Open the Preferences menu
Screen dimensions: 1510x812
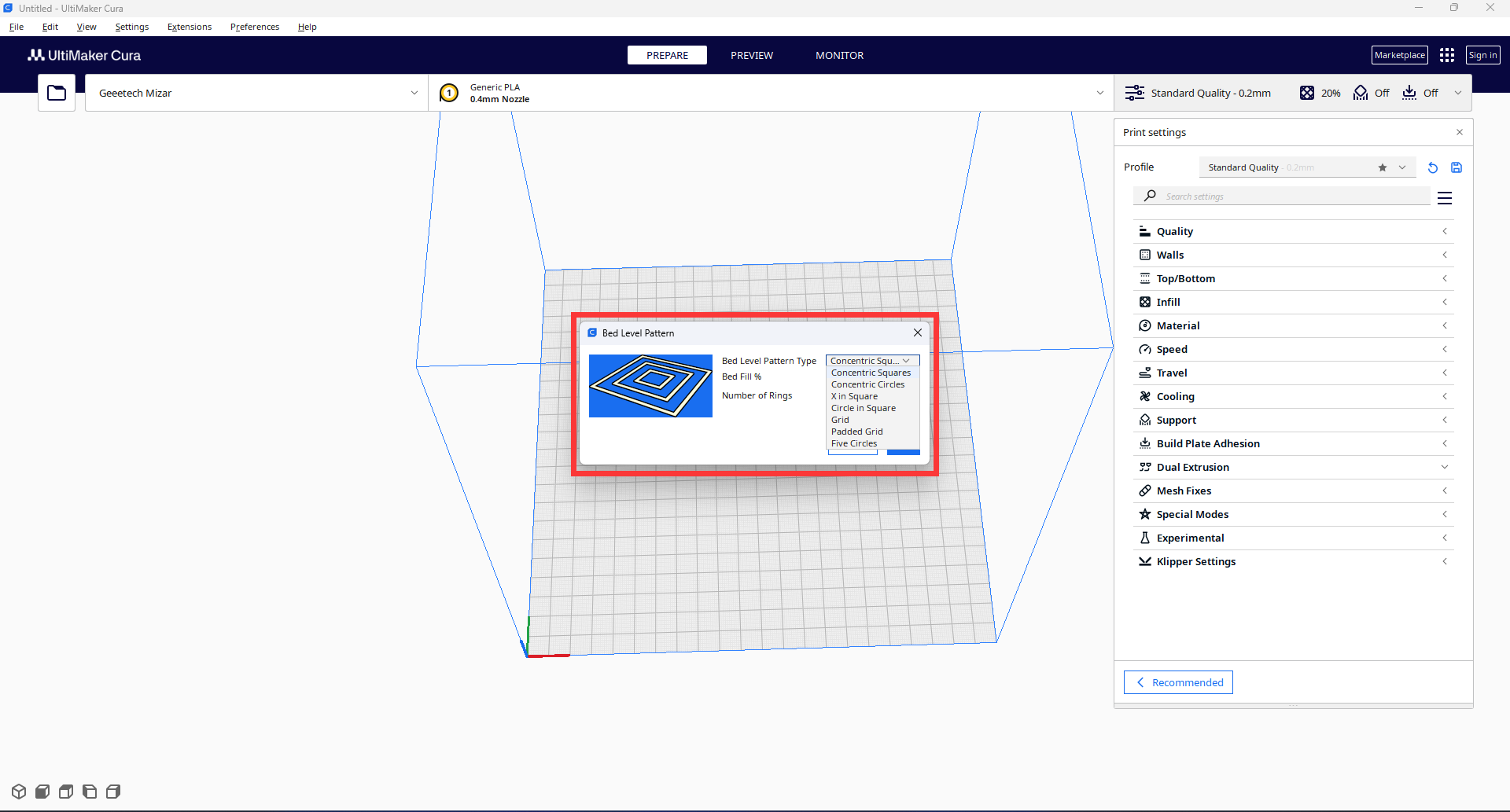[x=255, y=27]
